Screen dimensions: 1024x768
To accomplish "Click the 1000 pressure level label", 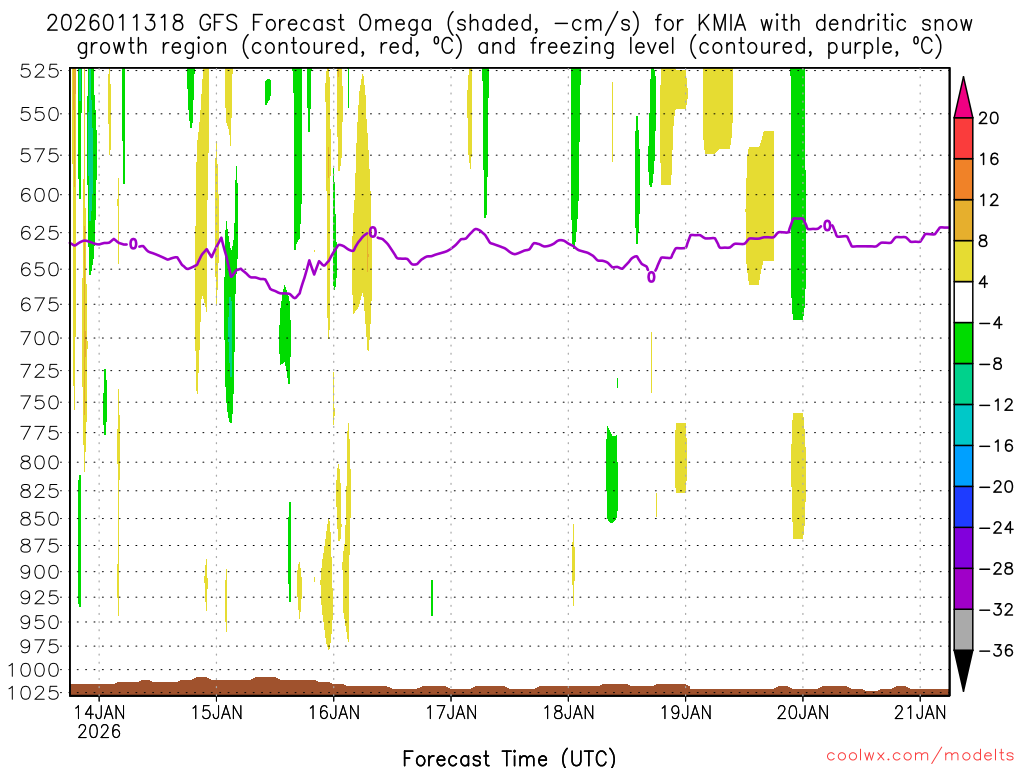I will (33, 670).
